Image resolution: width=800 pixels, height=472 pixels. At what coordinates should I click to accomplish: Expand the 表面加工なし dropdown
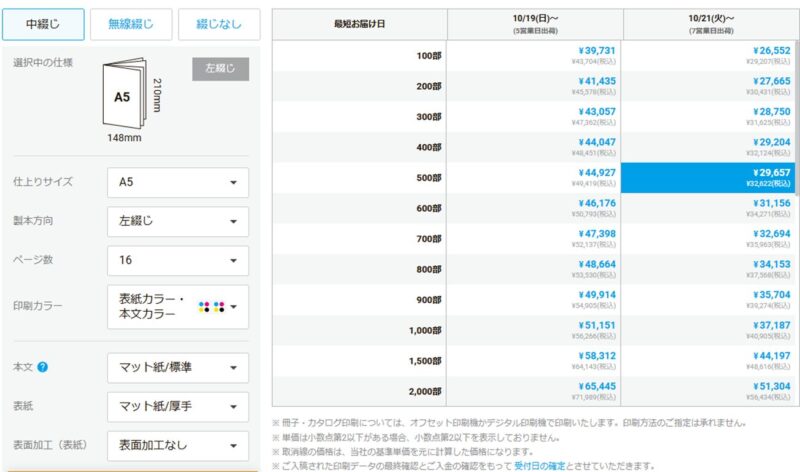[x=177, y=446]
